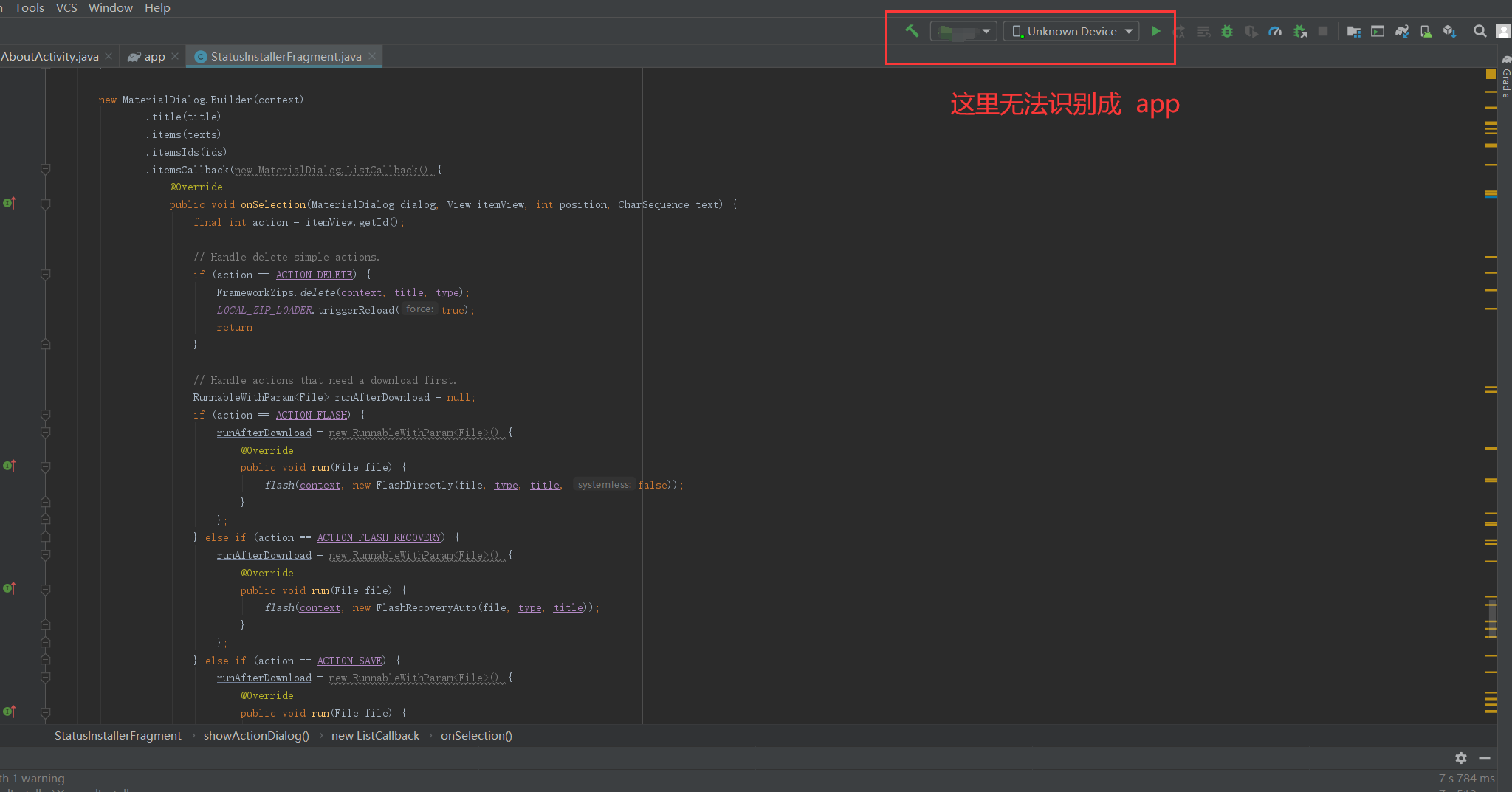The width and height of the screenshot is (1512, 792).
Task: Open the run configuration dropdown
Action: 963,31
